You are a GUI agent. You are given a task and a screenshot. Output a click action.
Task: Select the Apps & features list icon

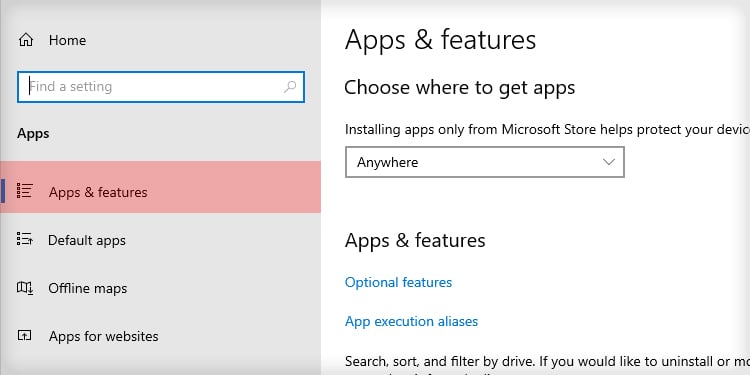tap(24, 191)
